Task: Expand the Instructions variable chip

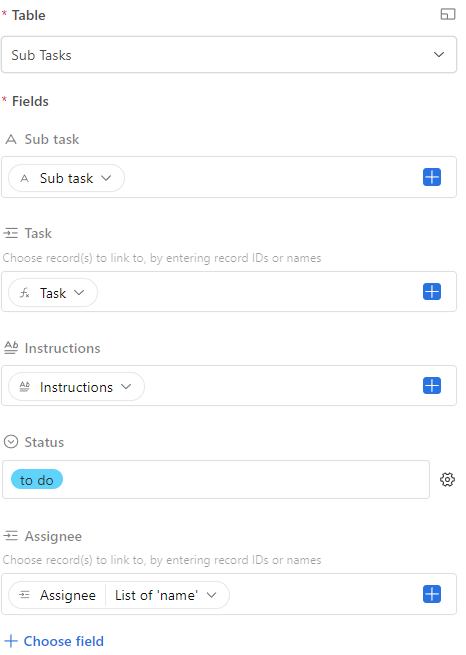Action: coord(76,387)
